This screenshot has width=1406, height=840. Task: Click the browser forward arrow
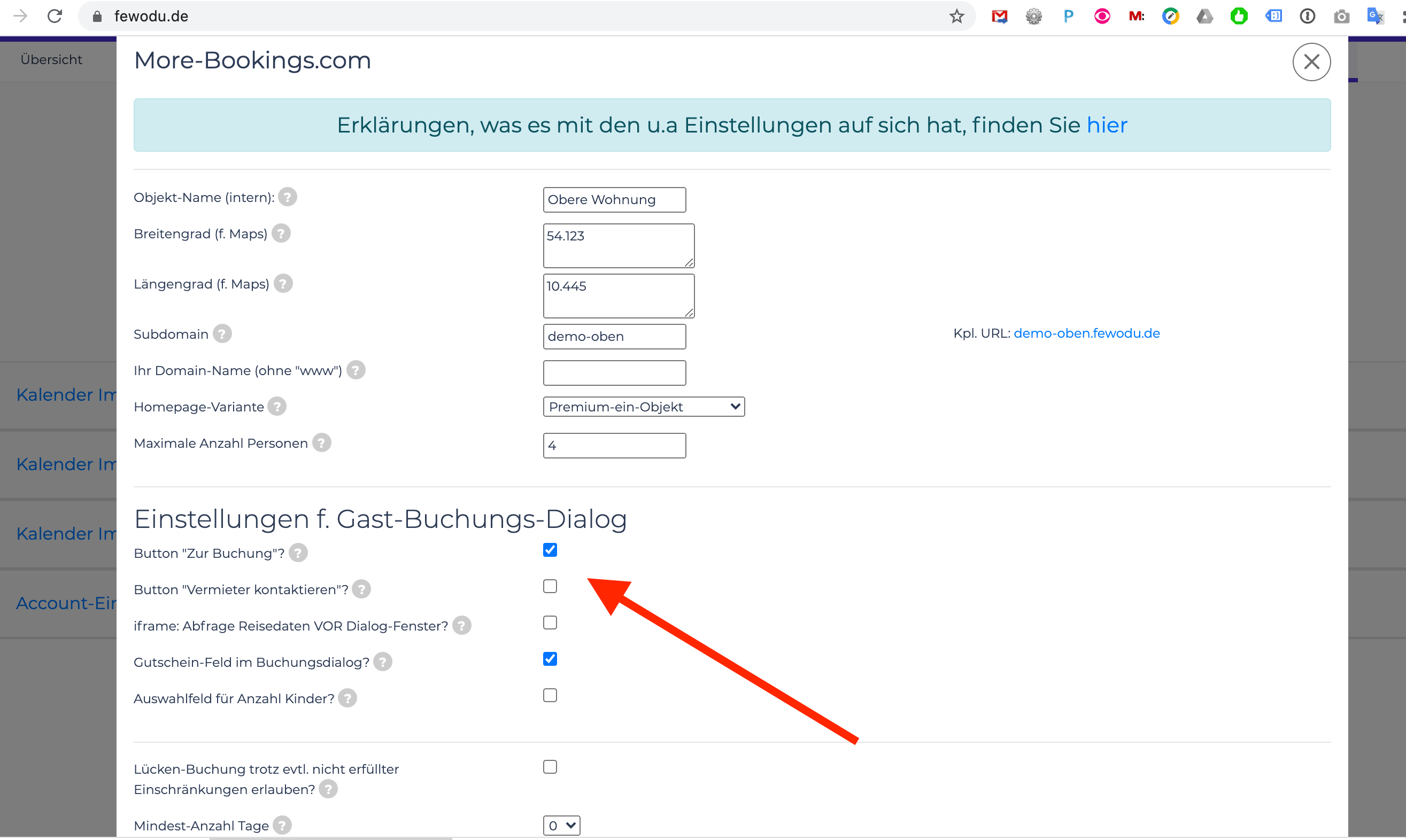point(20,17)
